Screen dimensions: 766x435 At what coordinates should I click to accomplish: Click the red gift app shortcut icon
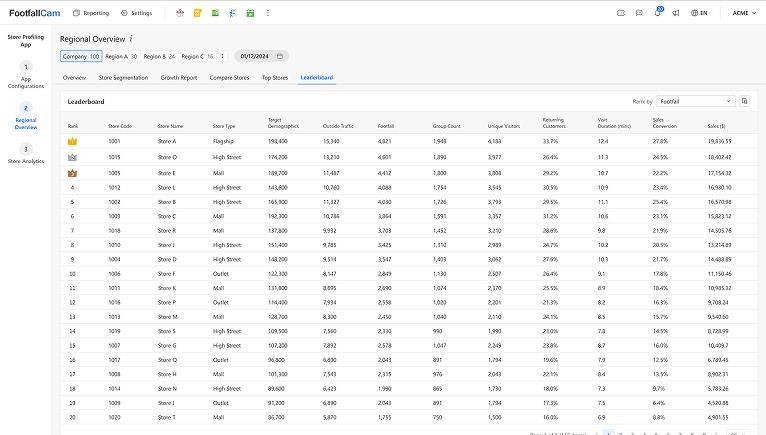tap(179, 13)
